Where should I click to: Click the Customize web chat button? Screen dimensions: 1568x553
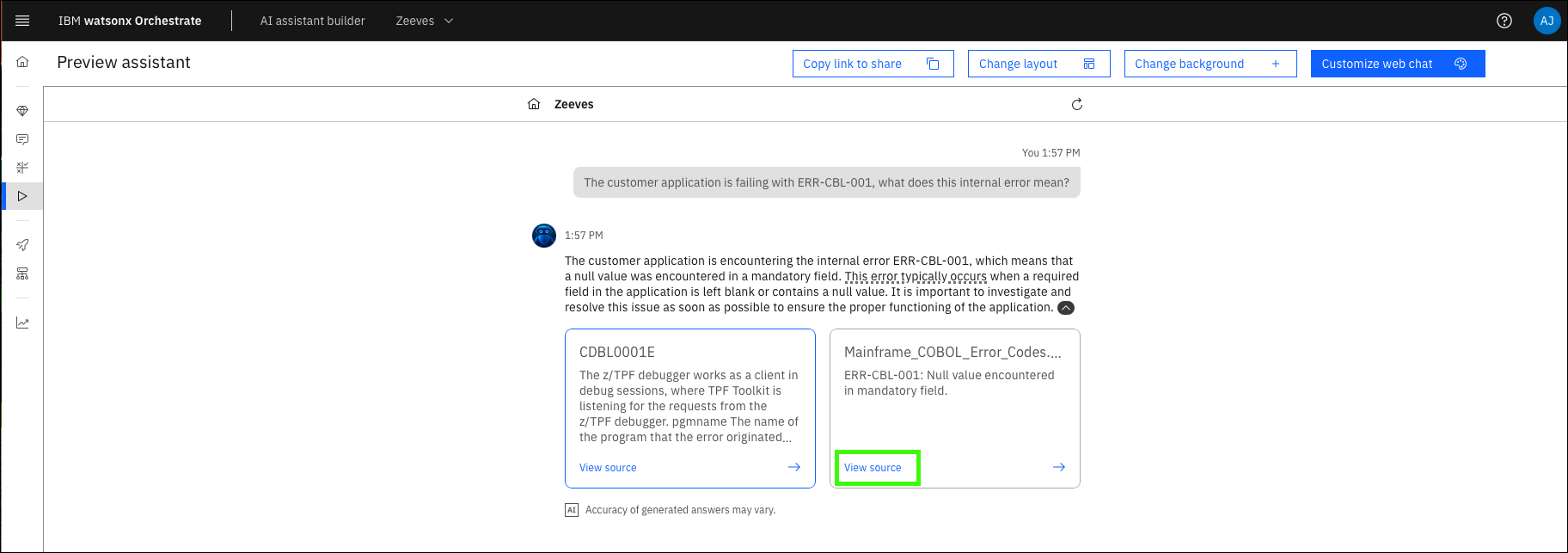1397,64
